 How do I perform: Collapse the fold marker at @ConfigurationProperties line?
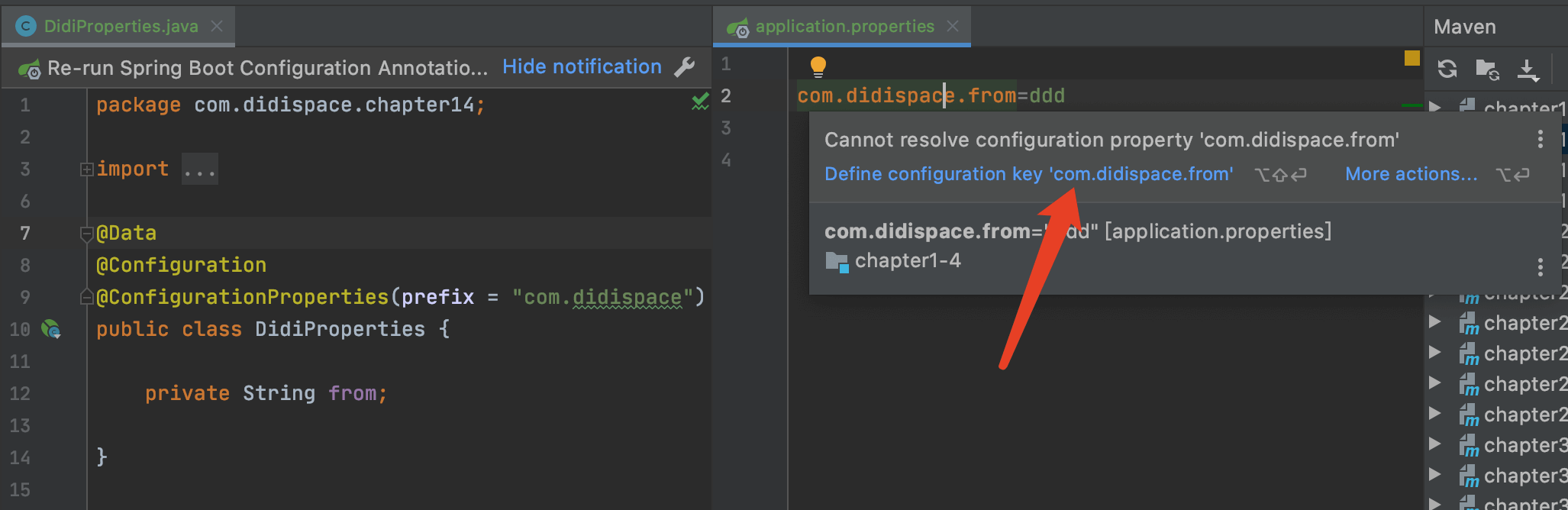[x=86, y=298]
